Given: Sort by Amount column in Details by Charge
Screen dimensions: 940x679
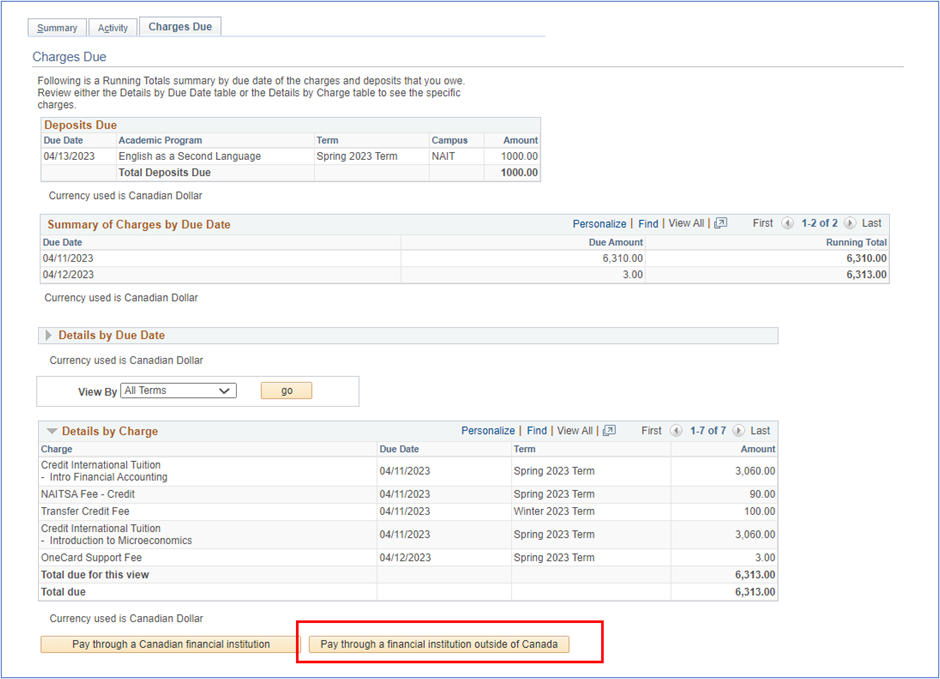Looking at the screenshot, I should (x=758, y=449).
